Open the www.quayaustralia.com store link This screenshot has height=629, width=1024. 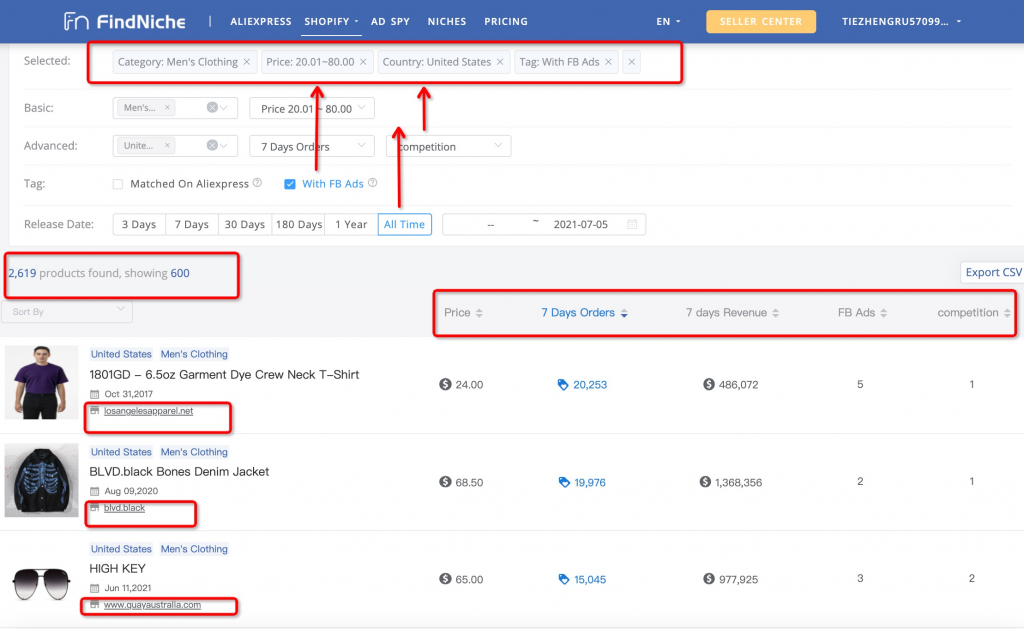tap(152, 605)
